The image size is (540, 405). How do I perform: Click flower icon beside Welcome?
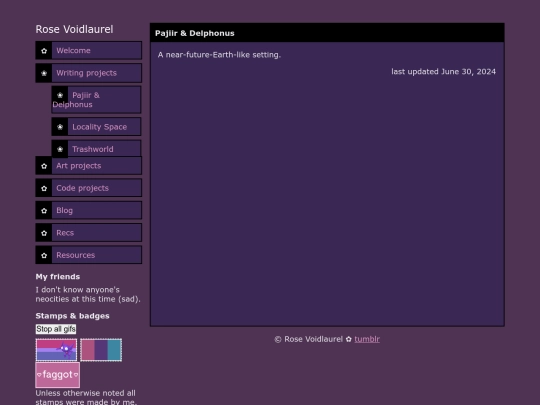pos(44,51)
